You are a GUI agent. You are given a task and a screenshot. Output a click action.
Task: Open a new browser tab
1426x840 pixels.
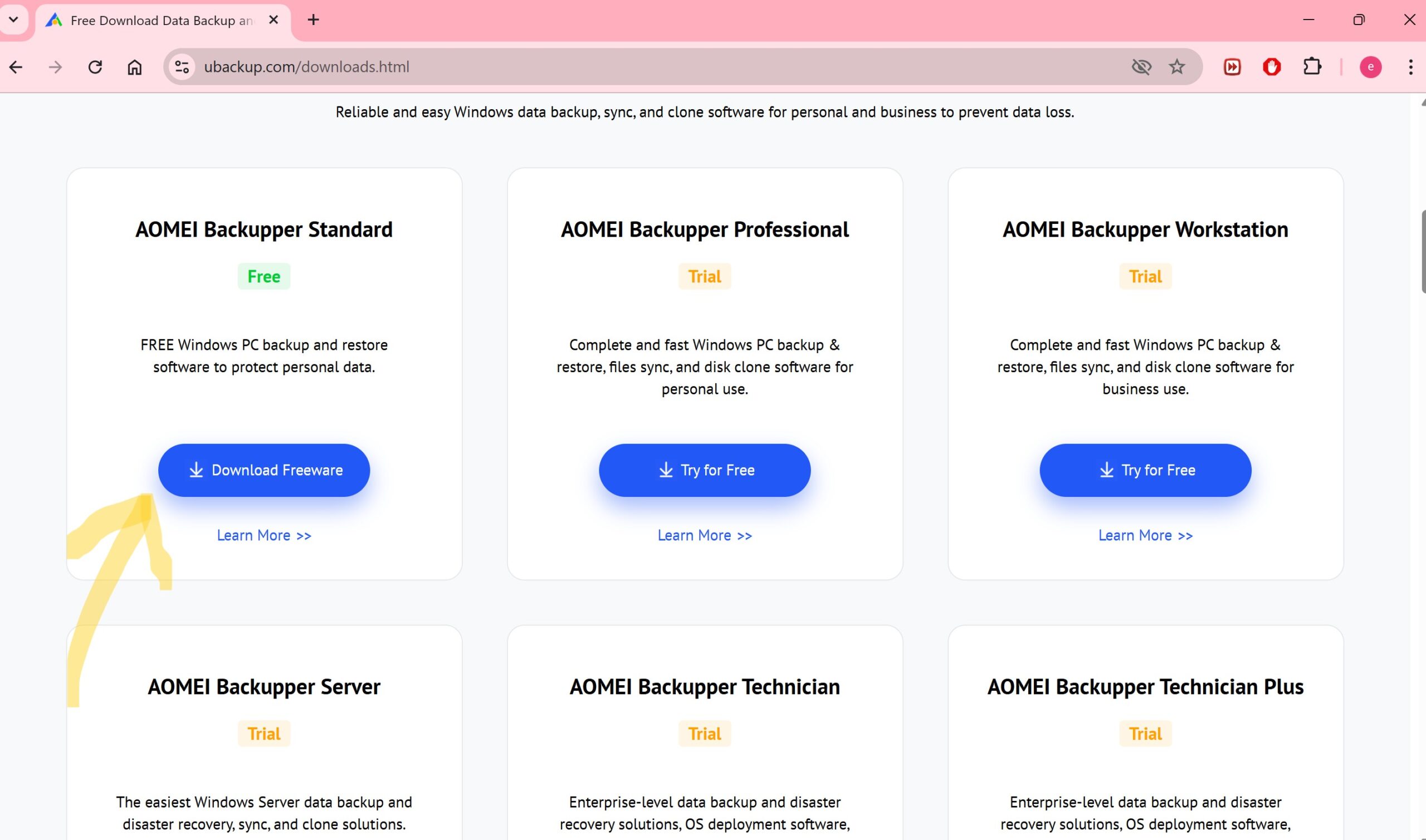coord(314,20)
